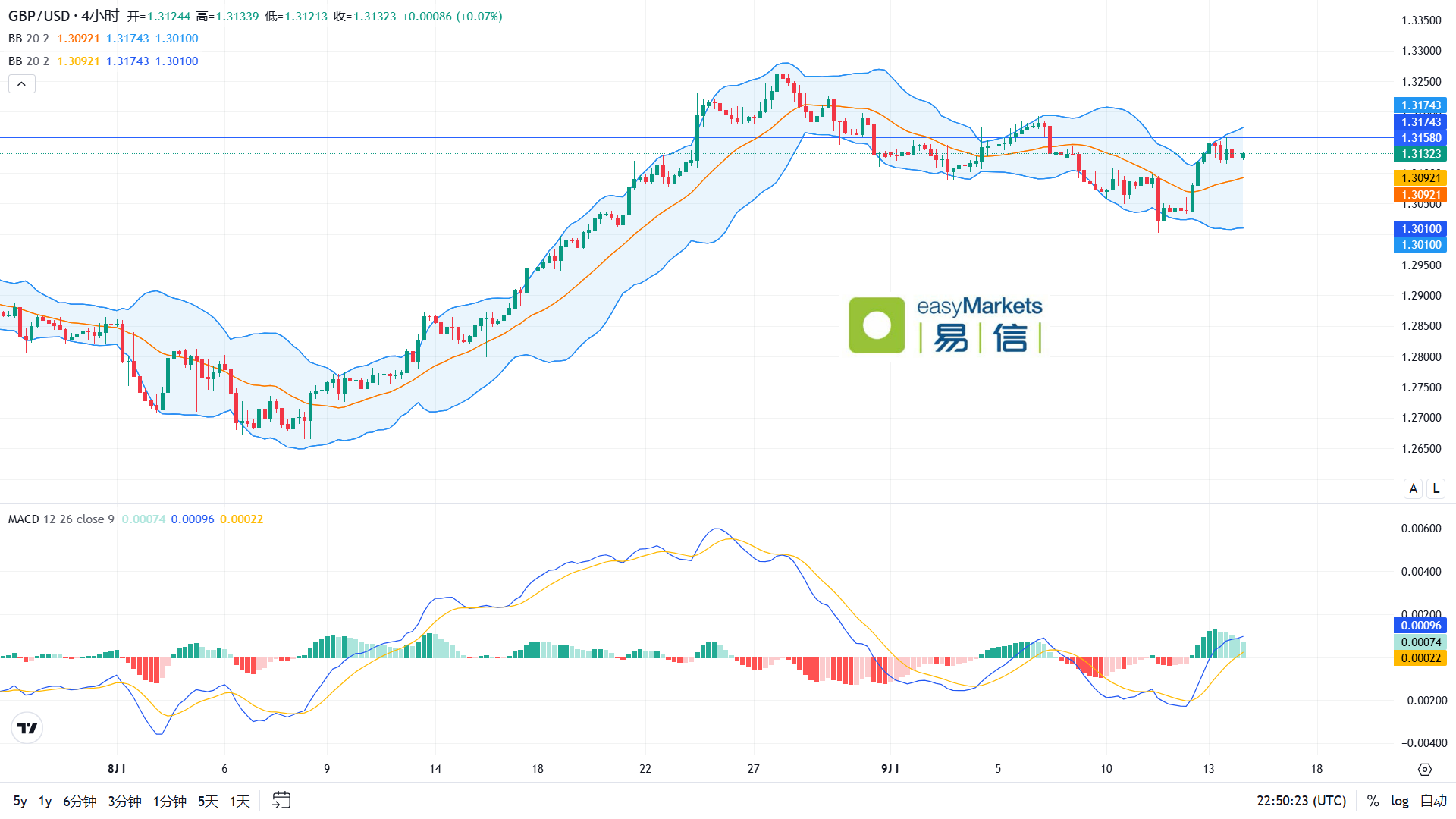Collapse the indicator legend with chevron
The image size is (1456, 819).
pyautogui.click(x=22, y=83)
